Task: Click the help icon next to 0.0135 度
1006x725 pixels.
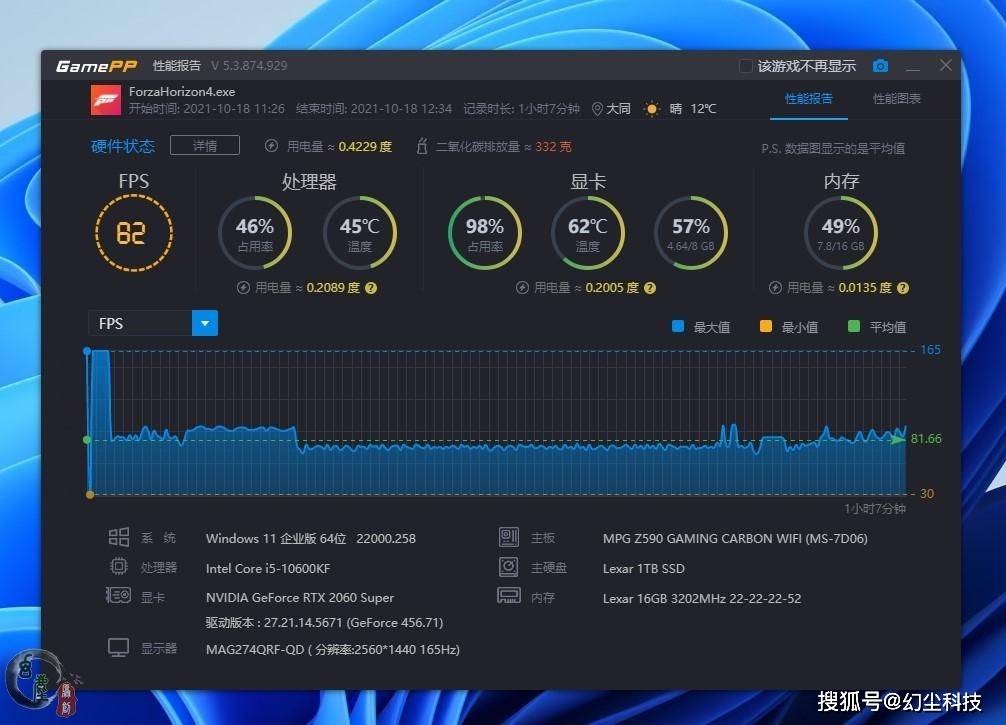Action: click(x=903, y=288)
